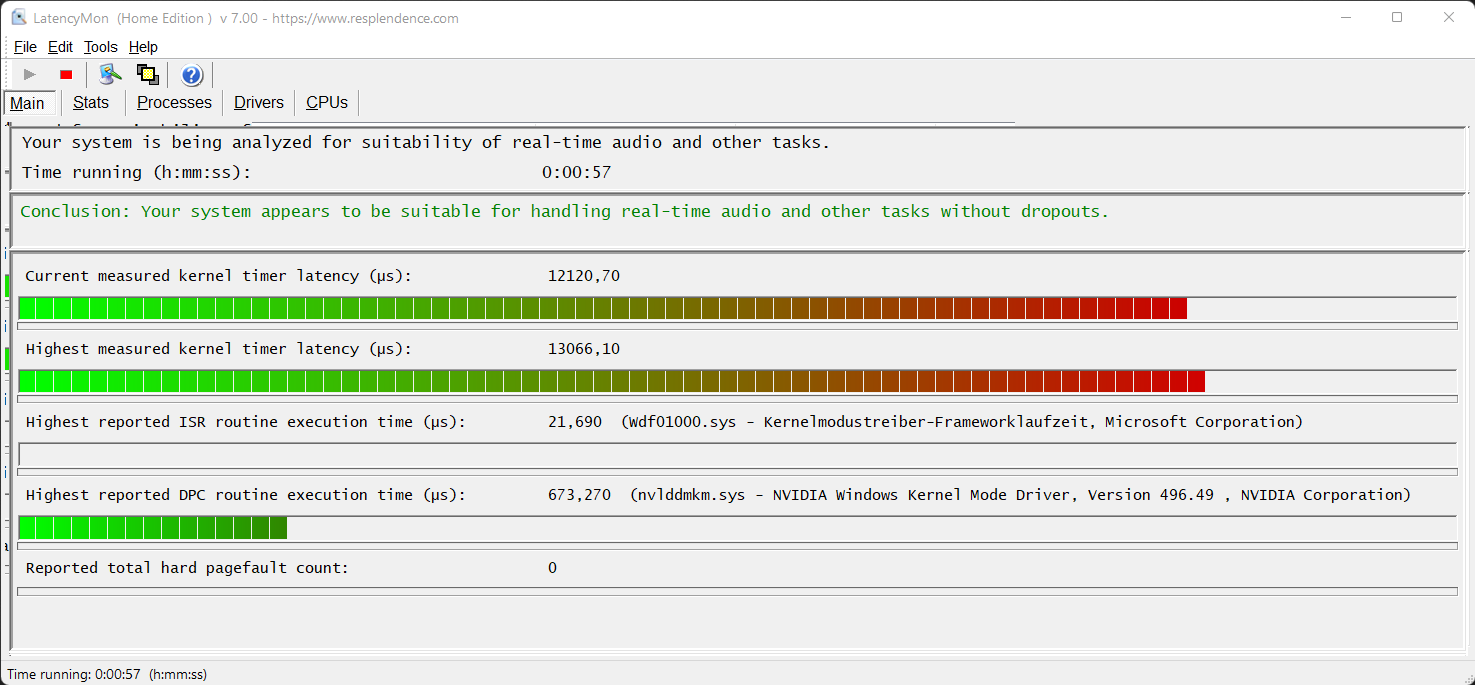Minimize the LatencyMon window
This screenshot has height=685, width=1475.
click(1344, 17)
